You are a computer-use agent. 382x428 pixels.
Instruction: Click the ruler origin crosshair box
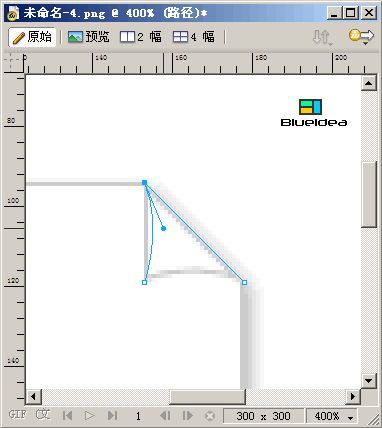point(14,62)
